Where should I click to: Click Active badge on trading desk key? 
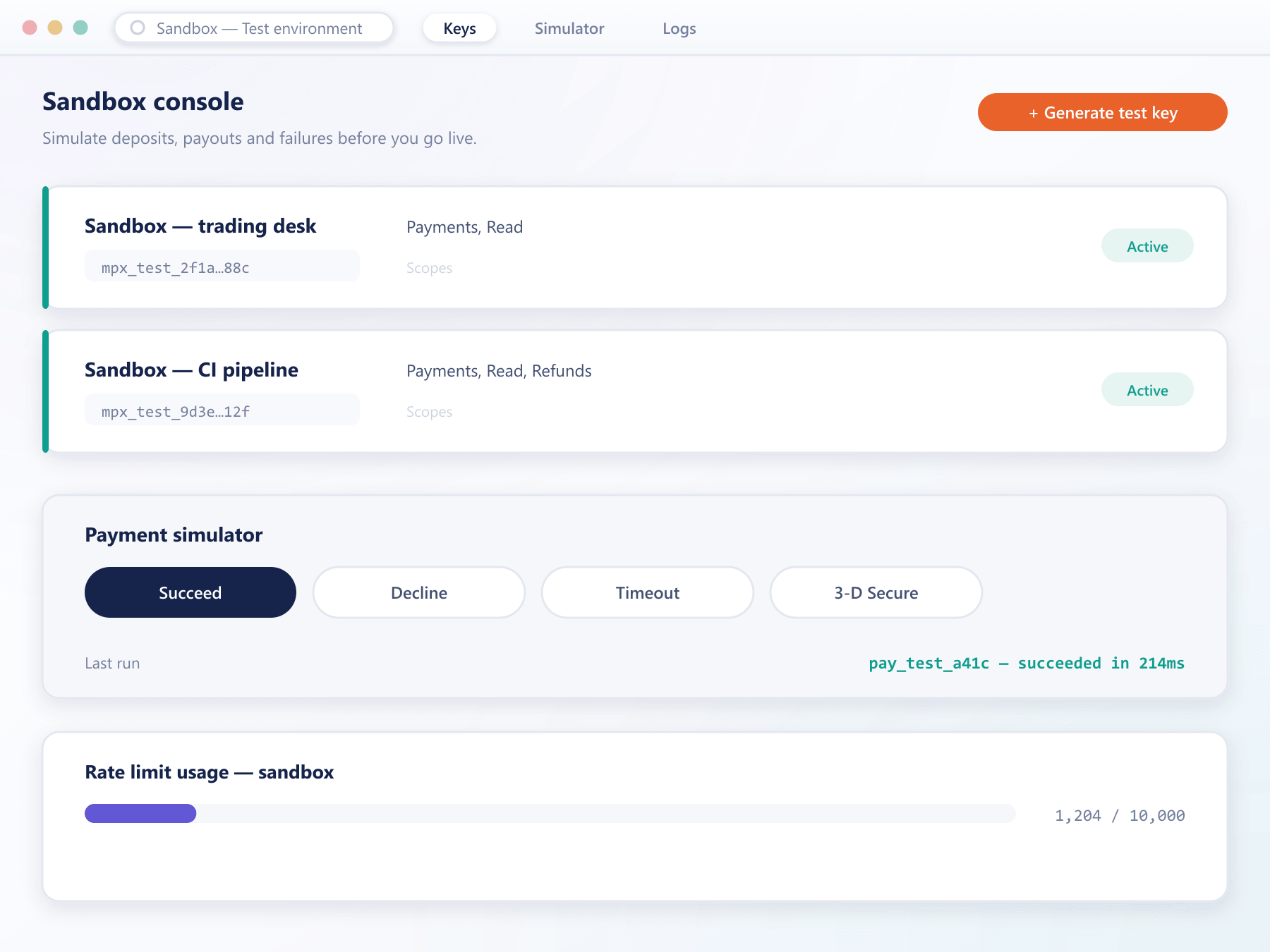pyautogui.click(x=1147, y=246)
